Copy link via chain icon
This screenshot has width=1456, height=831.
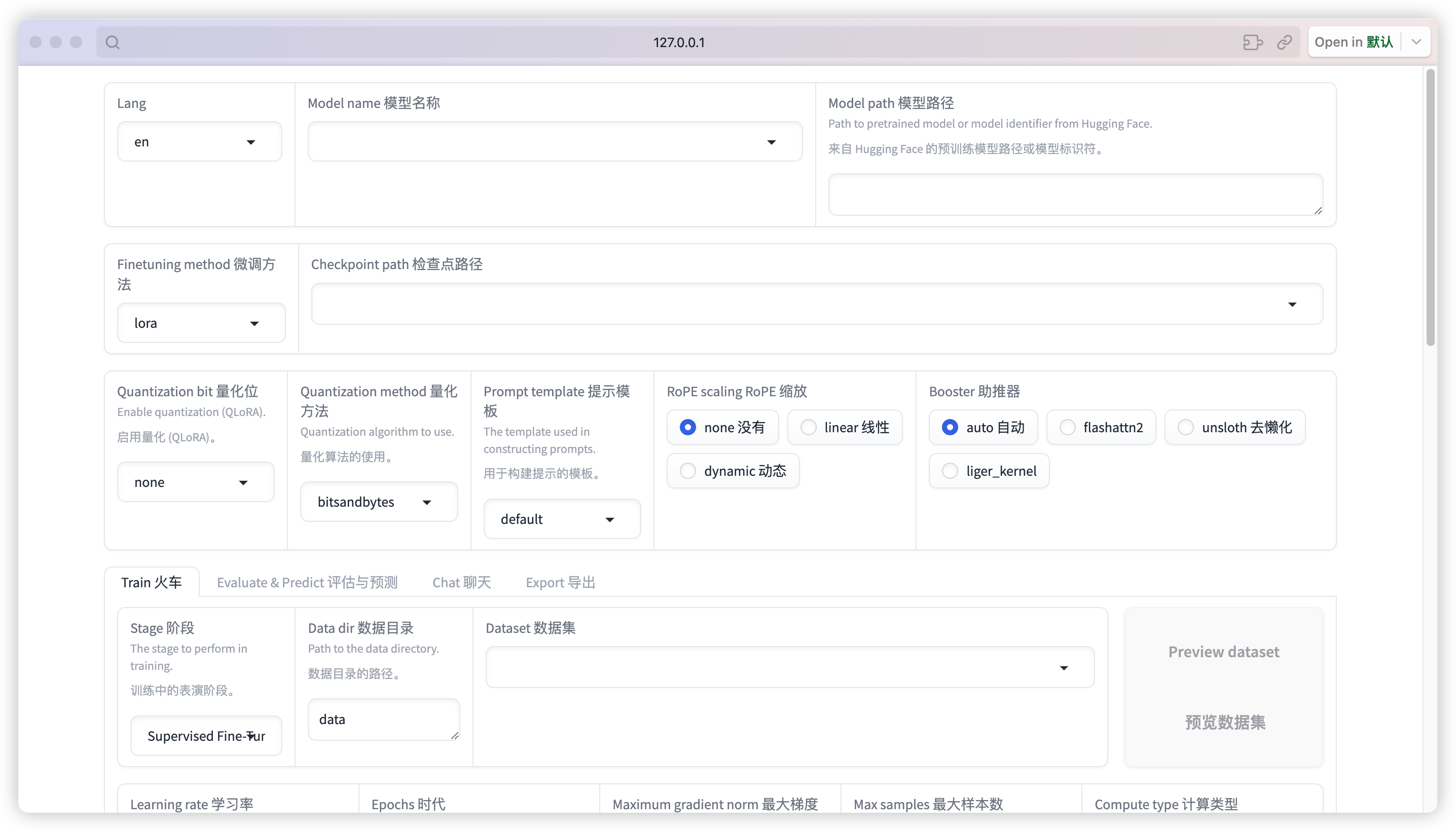[x=1284, y=42]
